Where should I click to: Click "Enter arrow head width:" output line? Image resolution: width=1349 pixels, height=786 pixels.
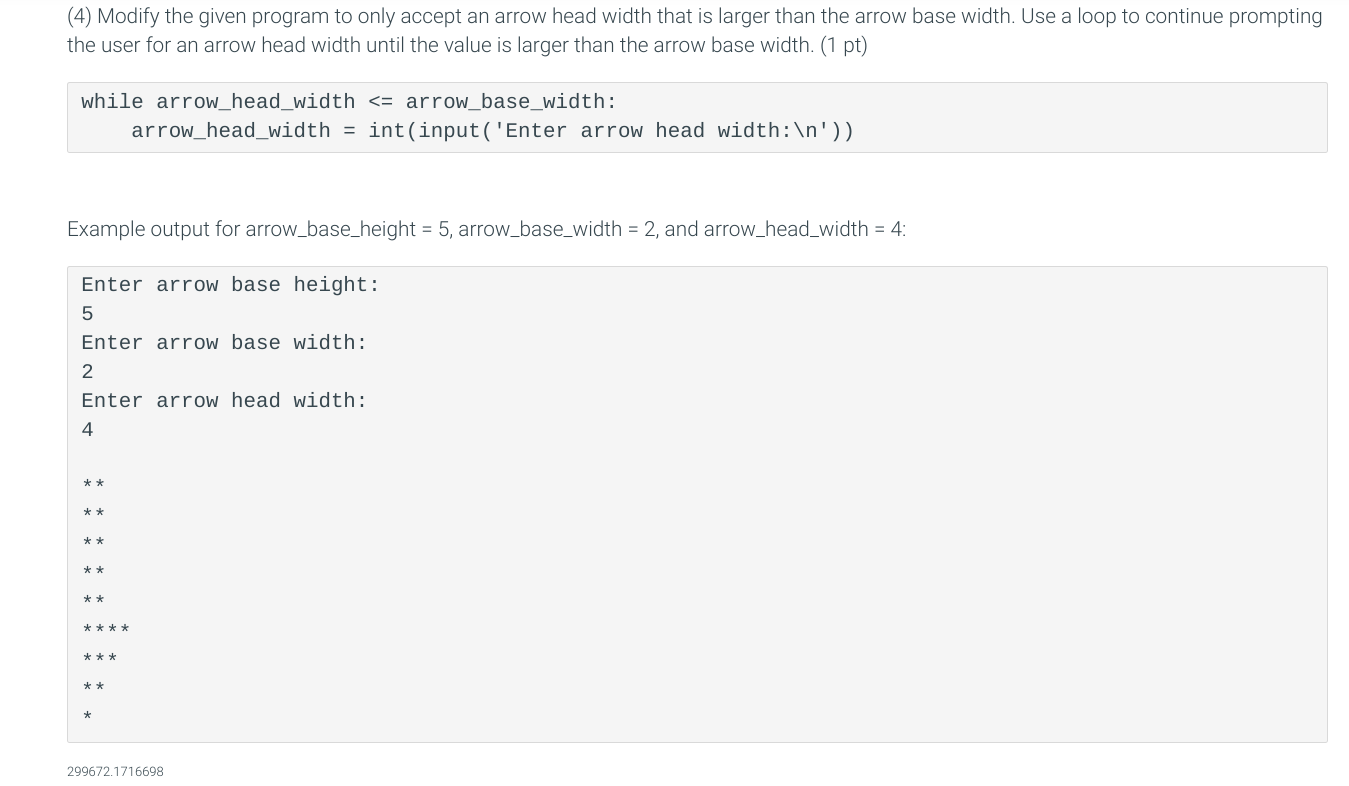pyautogui.click(x=224, y=401)
